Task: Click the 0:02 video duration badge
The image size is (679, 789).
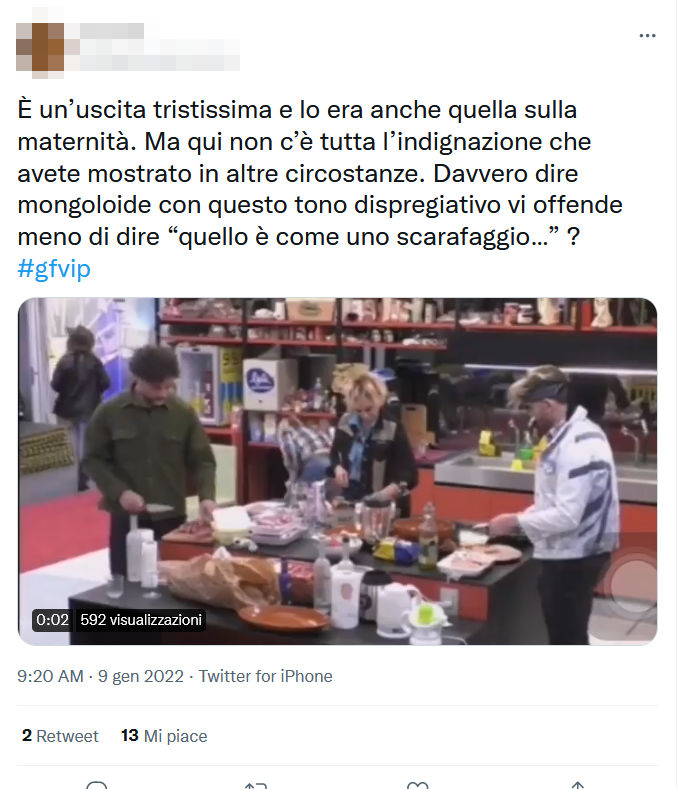Action: 52,619
